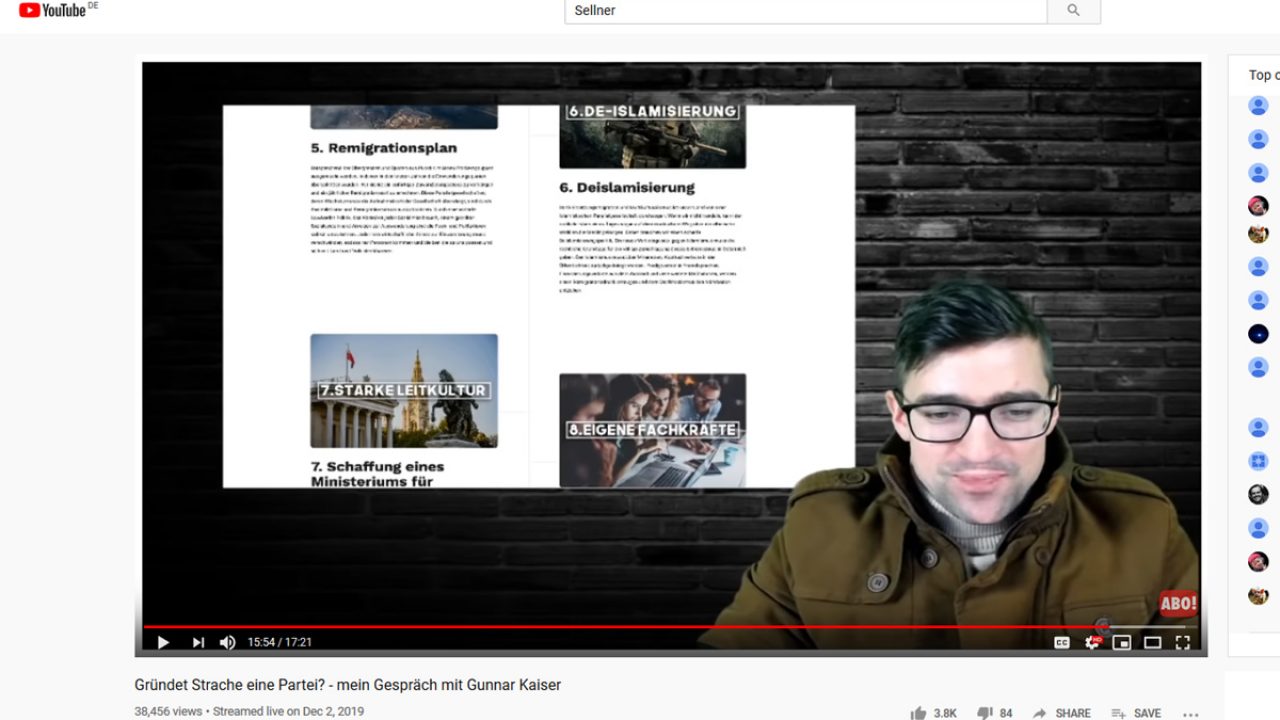This screenshot has width=1280, height=720.
Task: Mute the video volume
Action: (228, 642)
